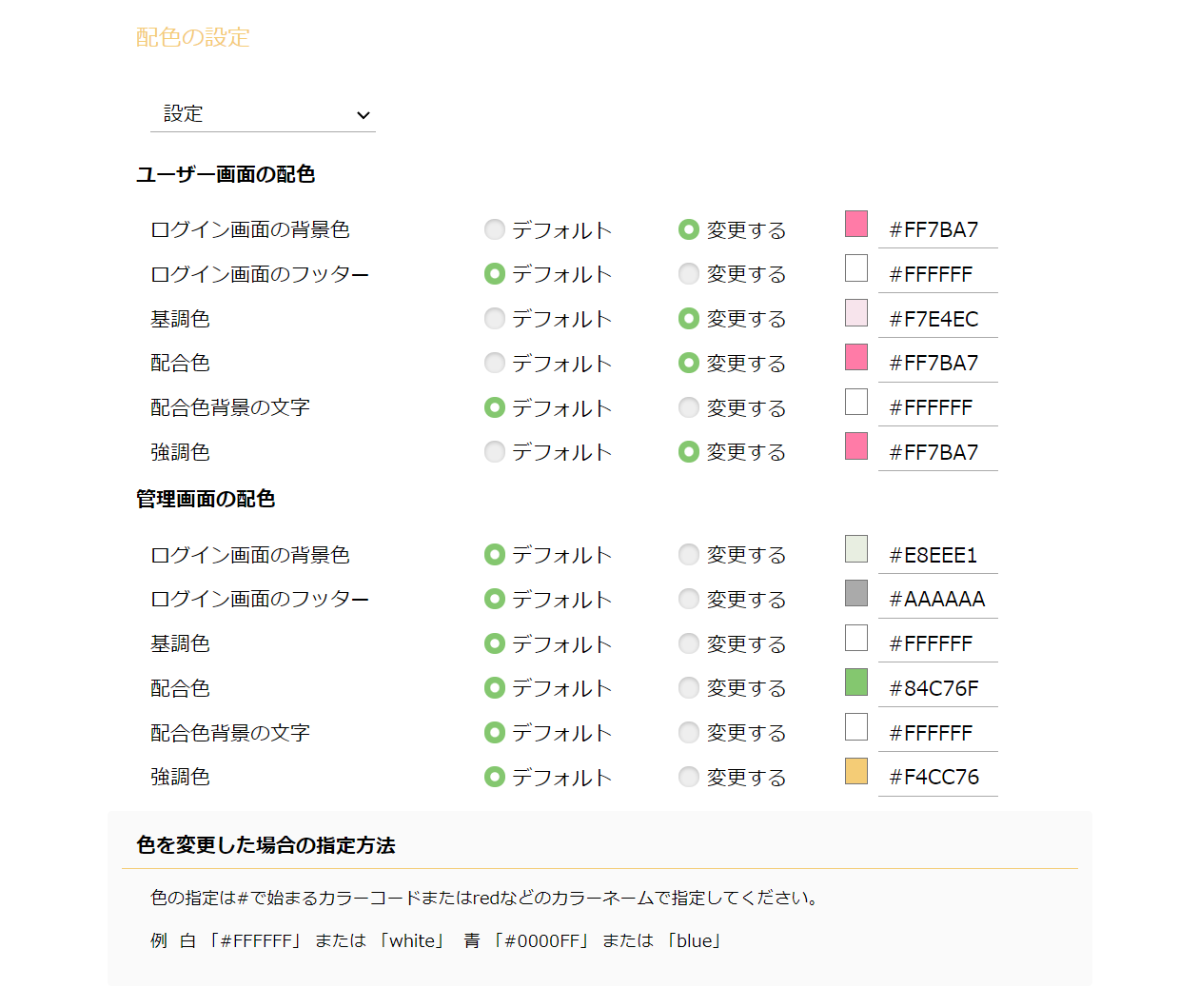This screenshot has height=1008, width=1199.
Task: Click the green #84C76F color swatch
Action: [856, 682]
